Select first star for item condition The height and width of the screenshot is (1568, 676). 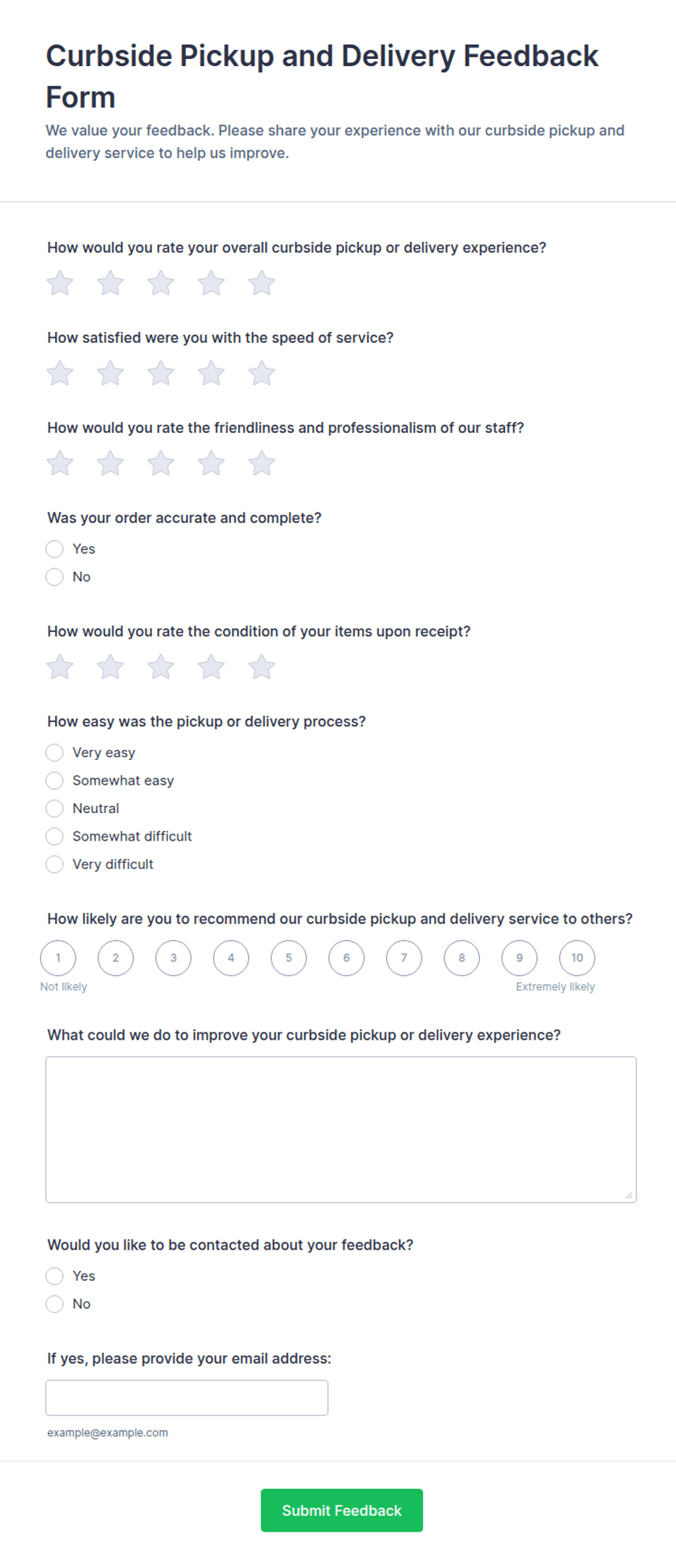point(60,667)
